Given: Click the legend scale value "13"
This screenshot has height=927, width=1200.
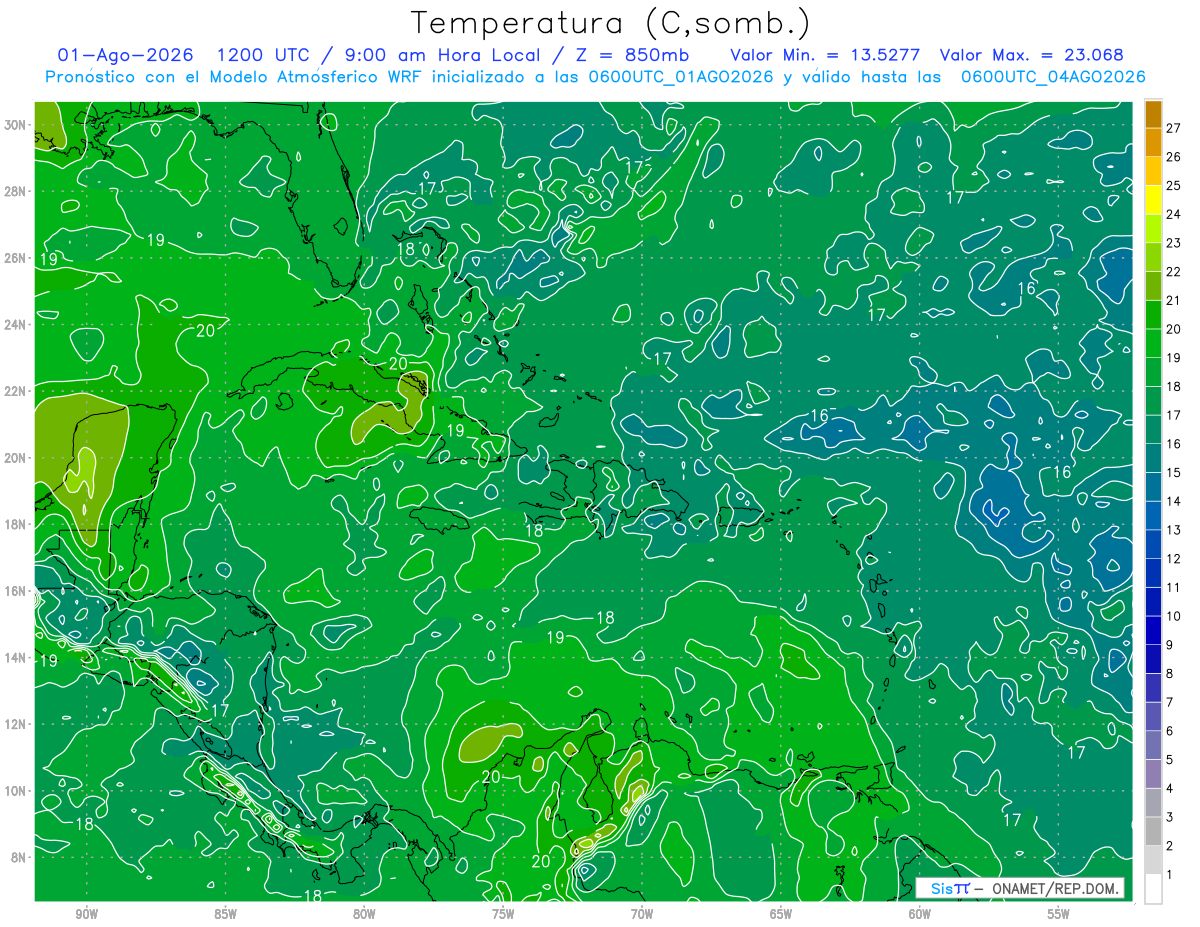Looking at the screenshot, I should tap(1174, 530).
